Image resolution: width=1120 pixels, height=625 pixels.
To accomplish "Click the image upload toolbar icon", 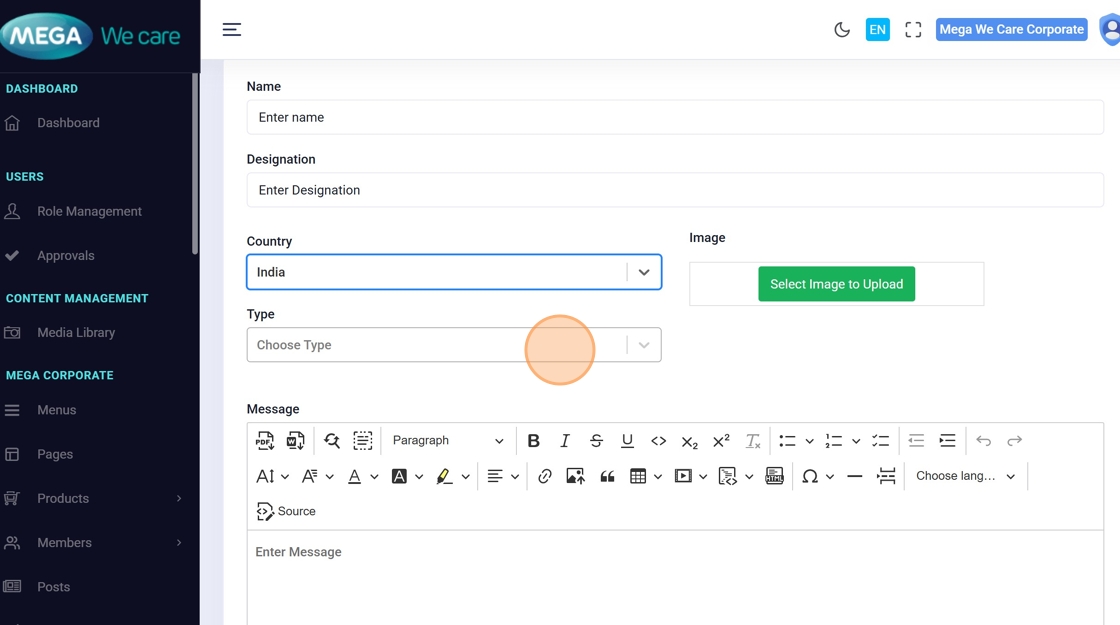I will click(x=575, y=476).
